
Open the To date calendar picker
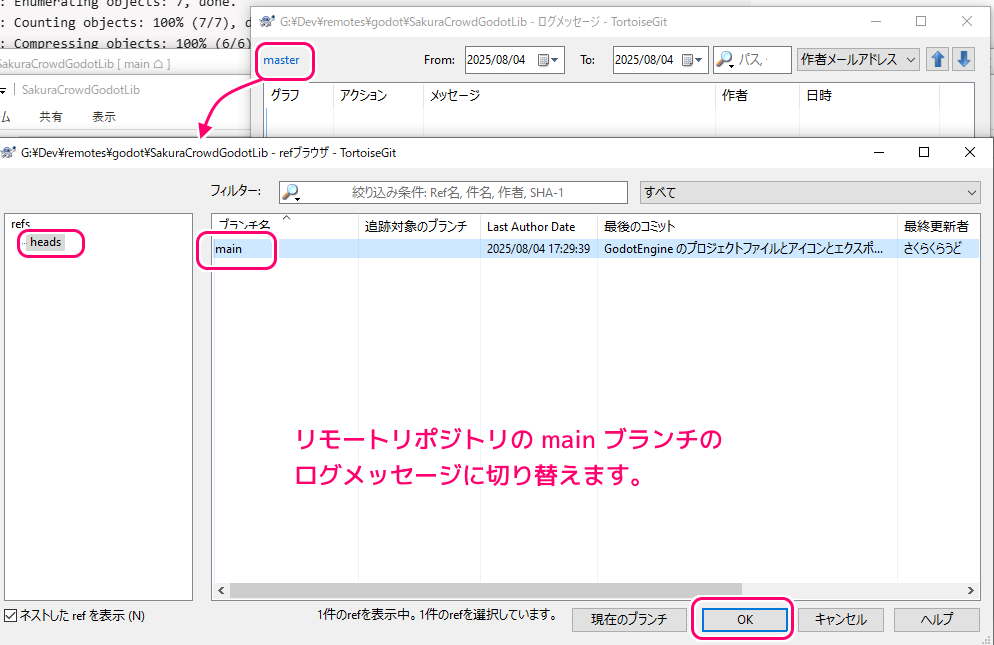[694, 60]
